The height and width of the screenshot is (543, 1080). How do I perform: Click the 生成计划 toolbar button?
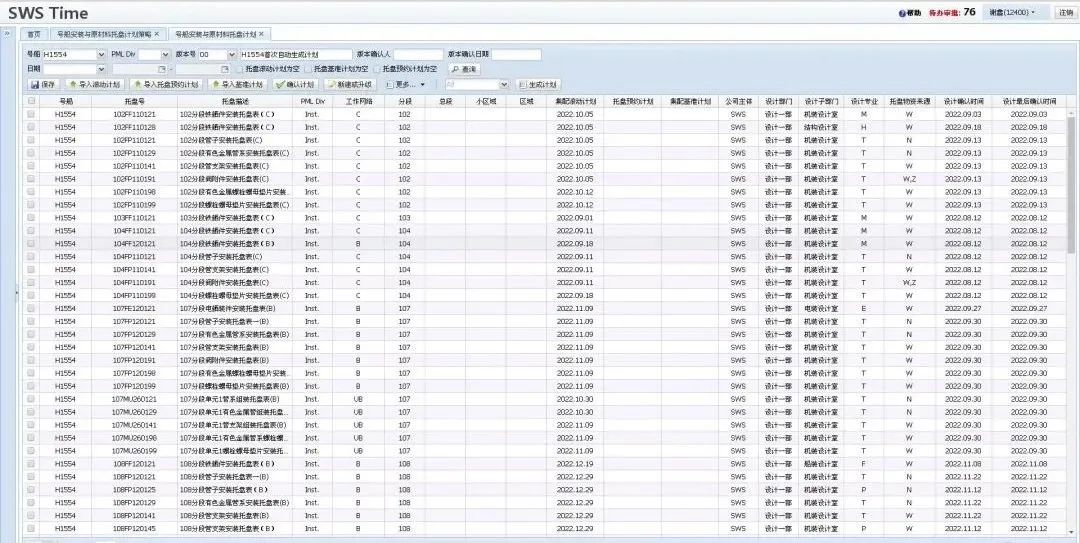(538, 85)
